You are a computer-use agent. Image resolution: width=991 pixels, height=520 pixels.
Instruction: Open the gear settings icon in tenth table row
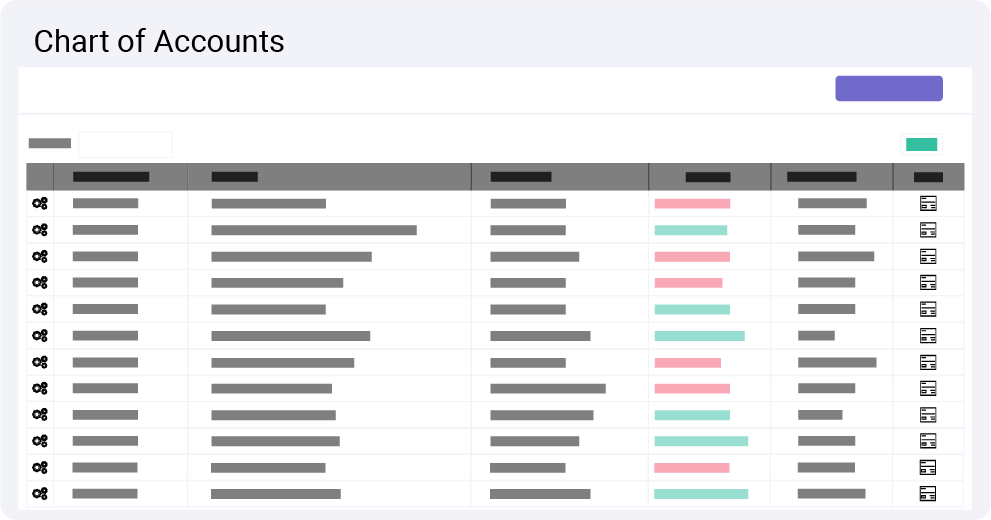click(40, 440)
